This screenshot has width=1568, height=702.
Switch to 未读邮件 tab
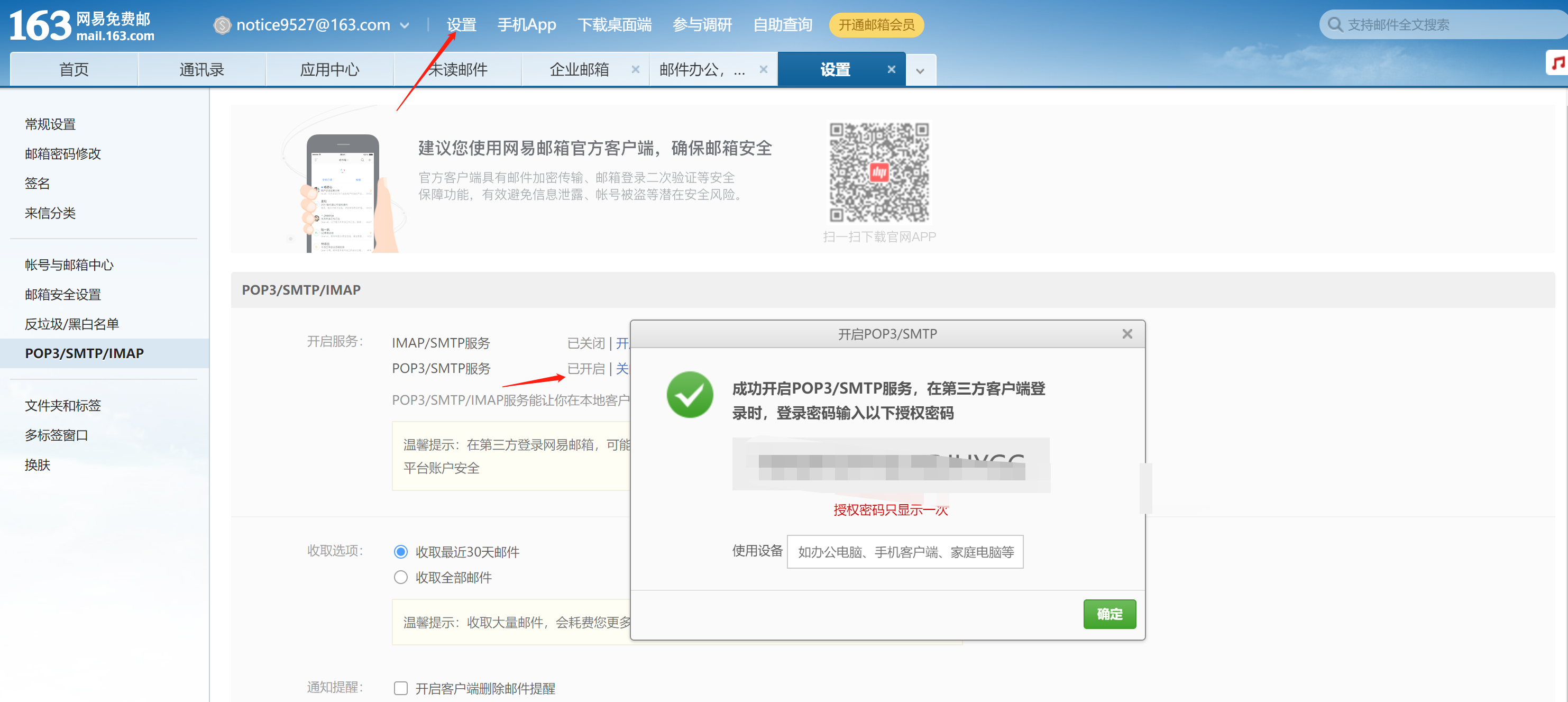click(458, 69)
